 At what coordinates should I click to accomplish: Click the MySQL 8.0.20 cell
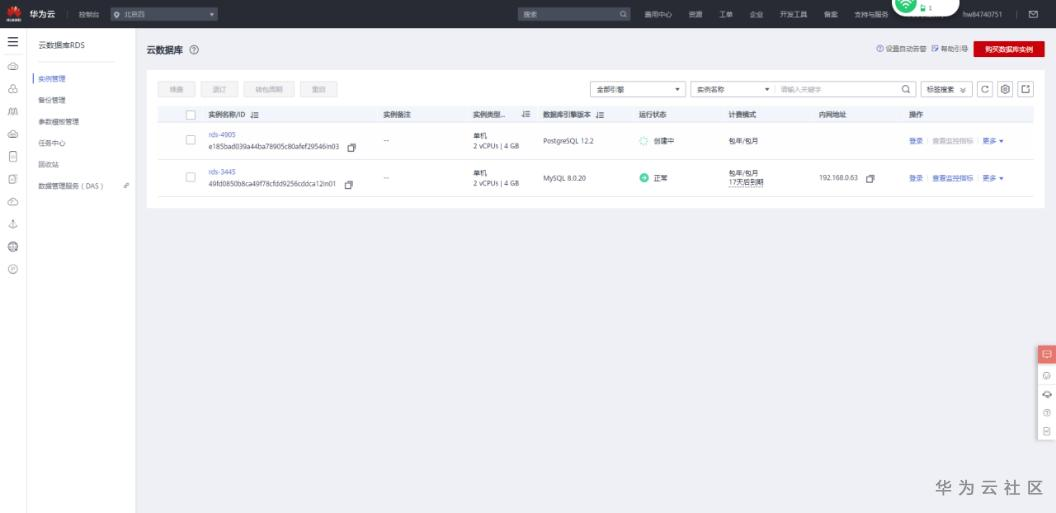pyautogui.click(x=564, y=178)
